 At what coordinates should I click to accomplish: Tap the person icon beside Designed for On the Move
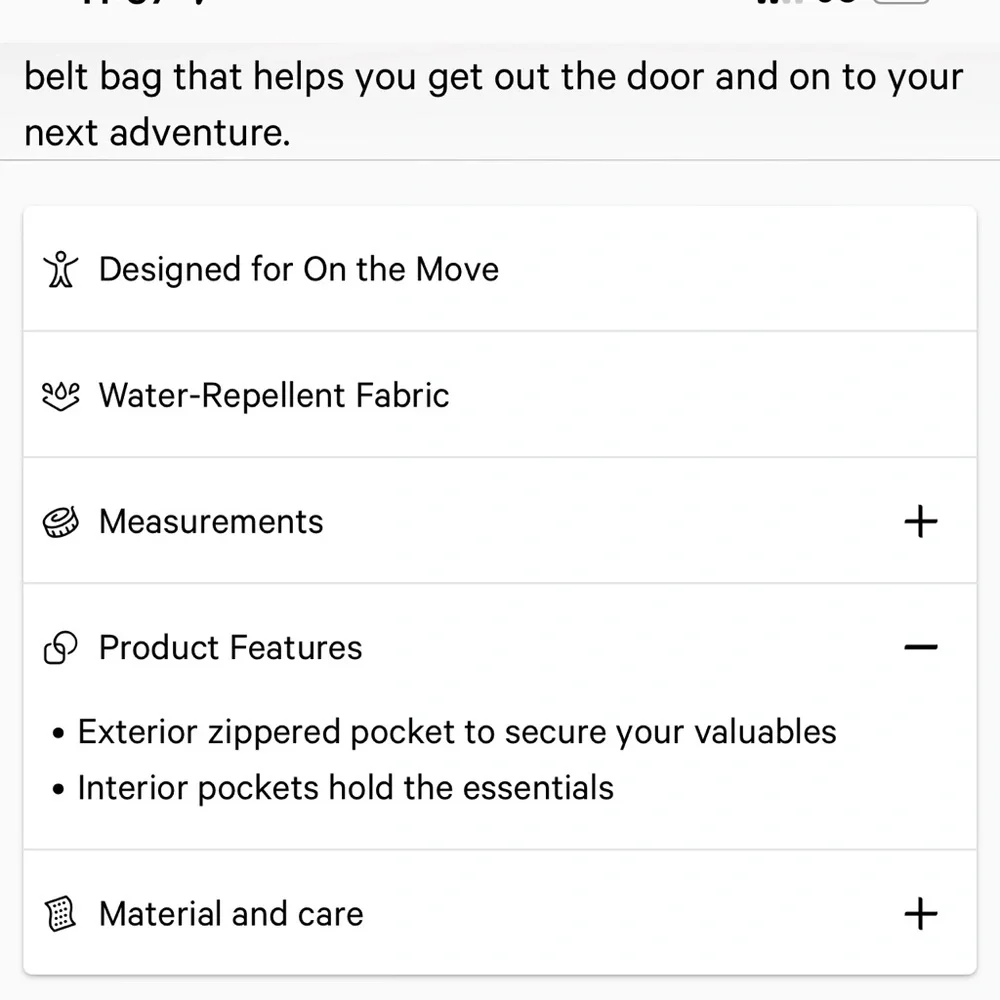point(61,269)
